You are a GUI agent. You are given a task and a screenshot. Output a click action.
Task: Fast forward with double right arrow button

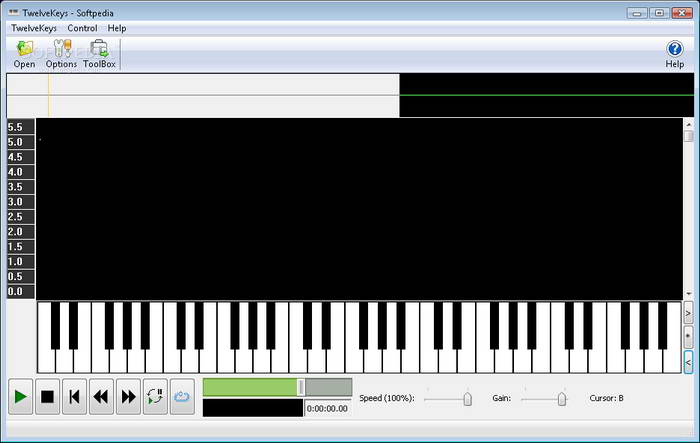pos(128,397)
